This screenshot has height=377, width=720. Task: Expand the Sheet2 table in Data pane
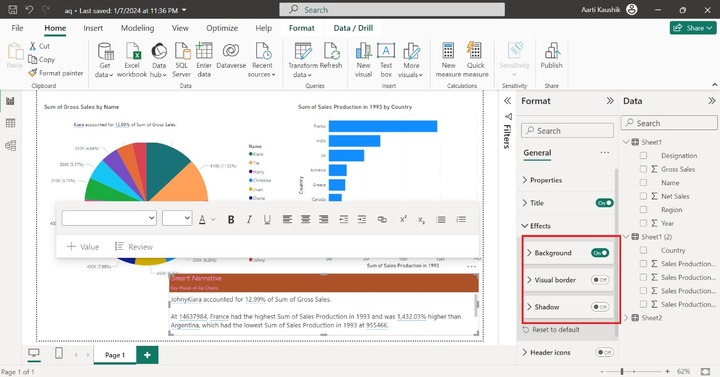coord(627,317)
